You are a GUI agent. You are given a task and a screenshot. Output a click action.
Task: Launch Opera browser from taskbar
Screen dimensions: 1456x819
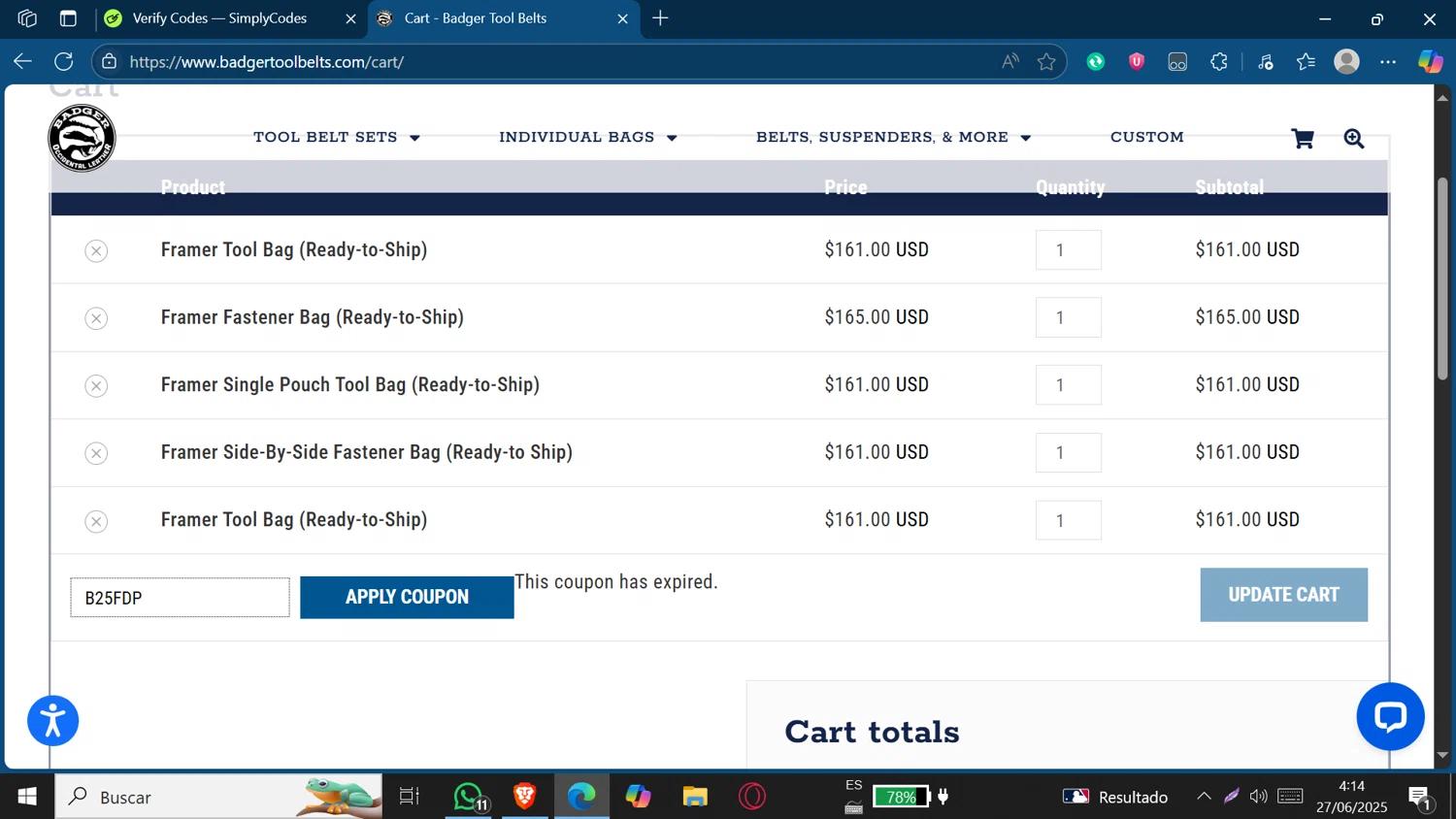[x=752, y=797]
